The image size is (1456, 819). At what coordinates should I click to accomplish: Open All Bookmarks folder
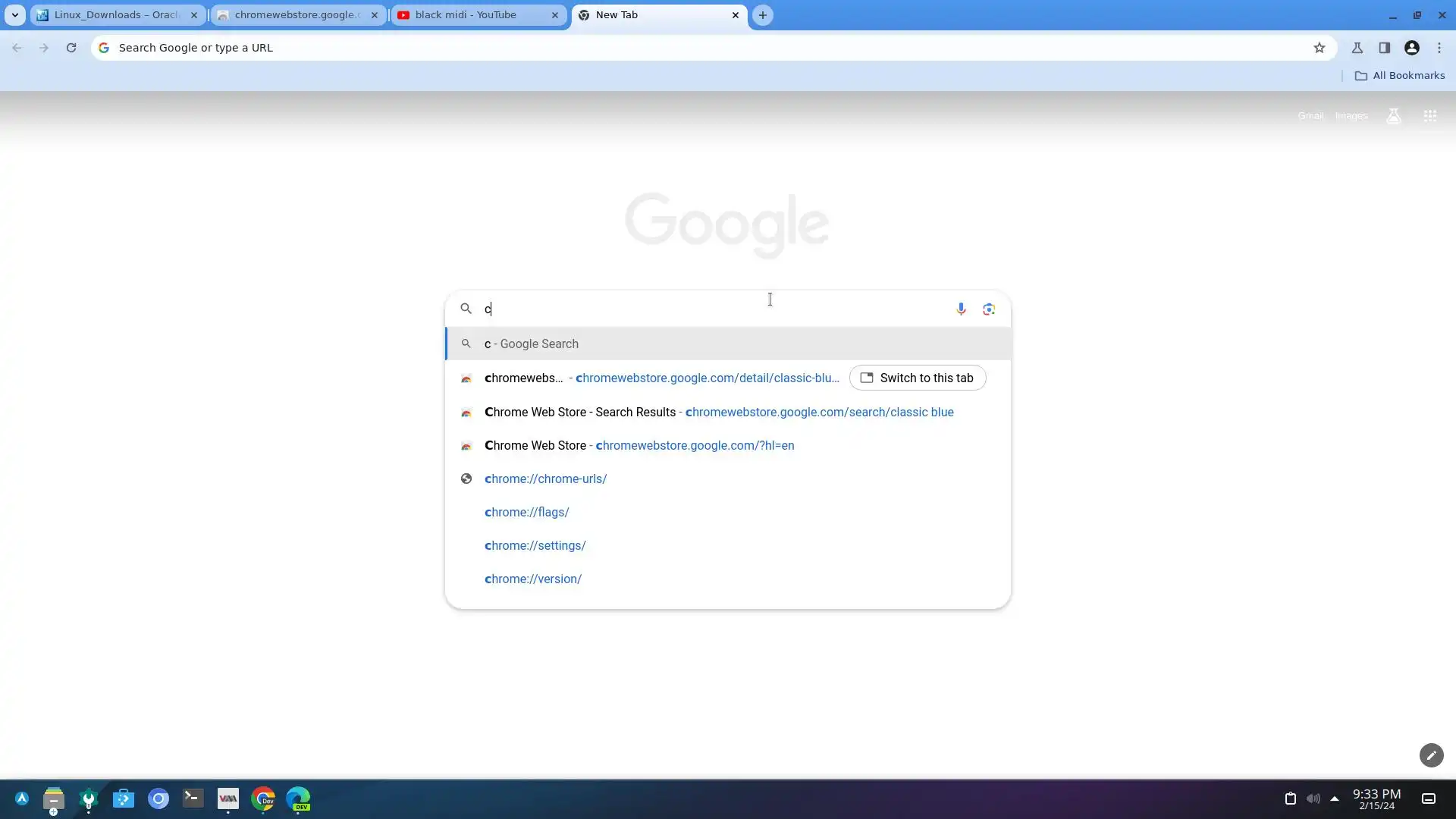1400,76
